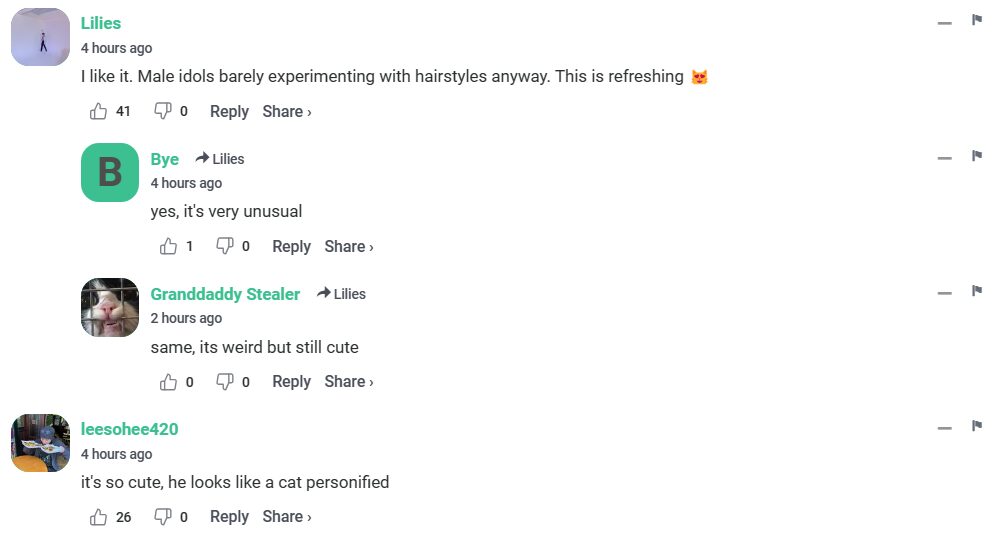Viewport: 998px width, 540px height.
Task: Open the leesohee420 username profile
Action: pyautogui.click(x=130, y=429)
